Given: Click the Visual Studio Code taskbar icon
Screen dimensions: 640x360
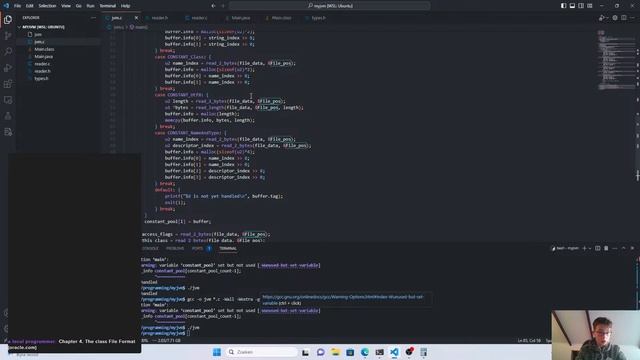Looking at the screenshot, I should [394, 352].
